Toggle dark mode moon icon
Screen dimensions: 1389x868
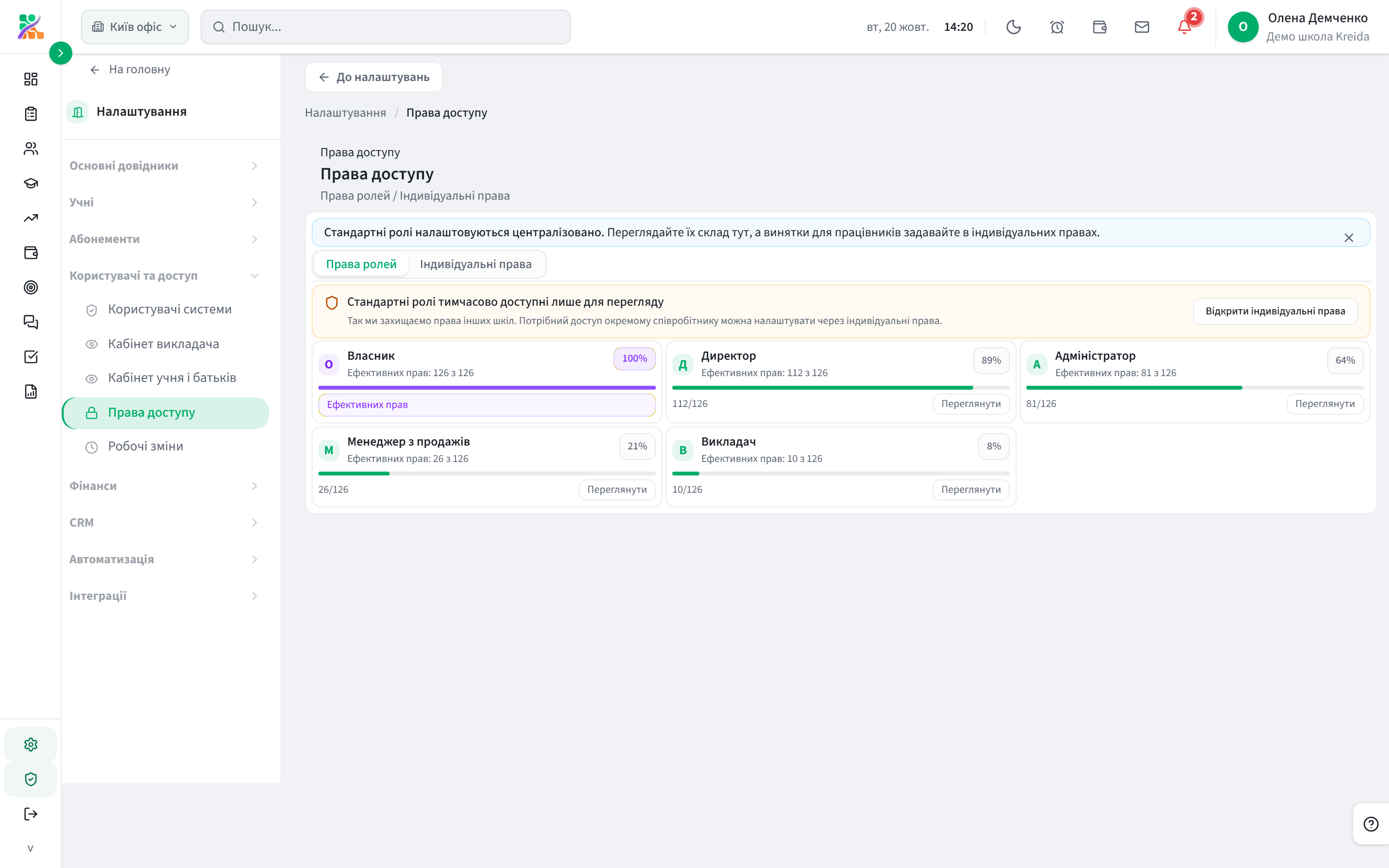[x=1014, y=27]
